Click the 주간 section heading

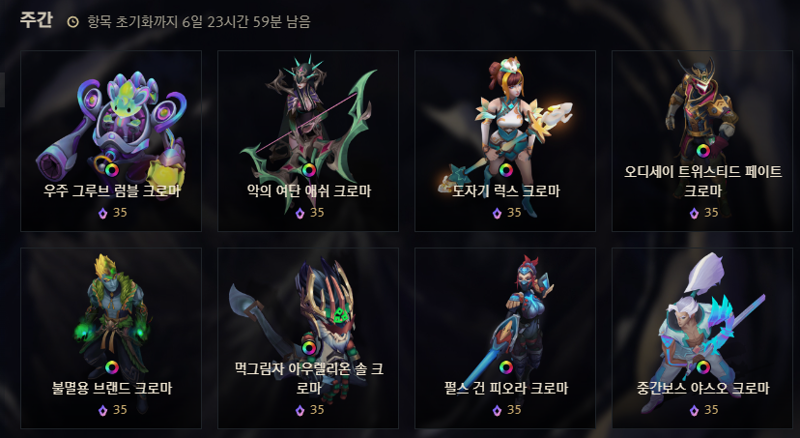[36, 20]
